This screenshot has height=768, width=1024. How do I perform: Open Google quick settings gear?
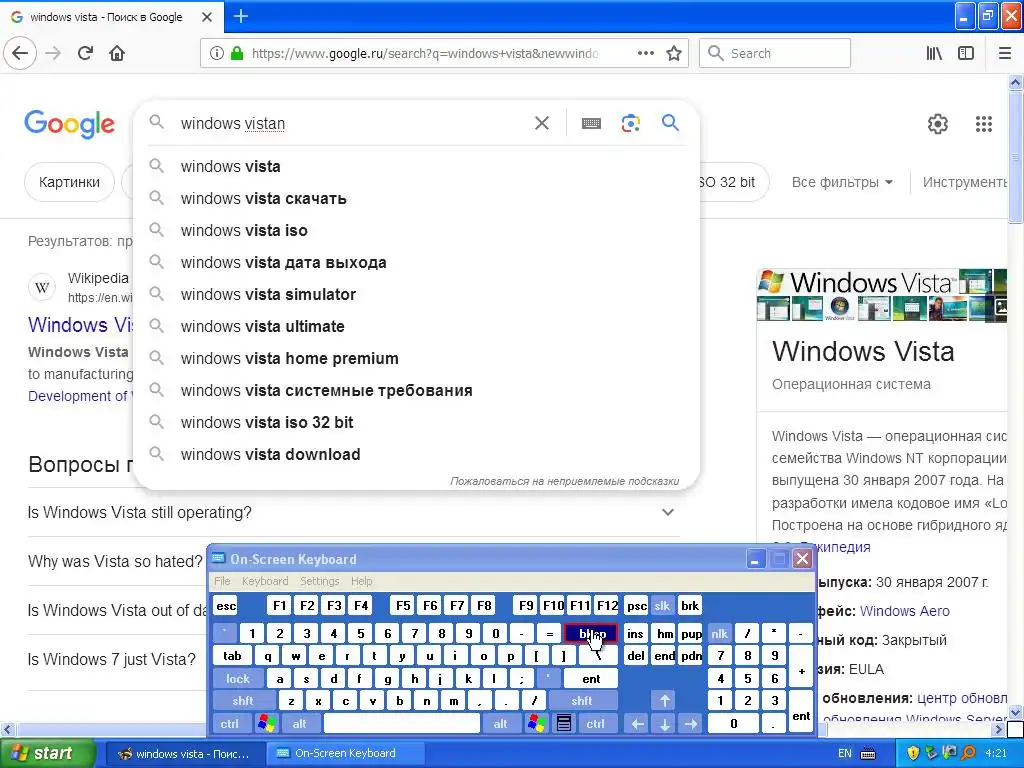[x=938, y=123]
